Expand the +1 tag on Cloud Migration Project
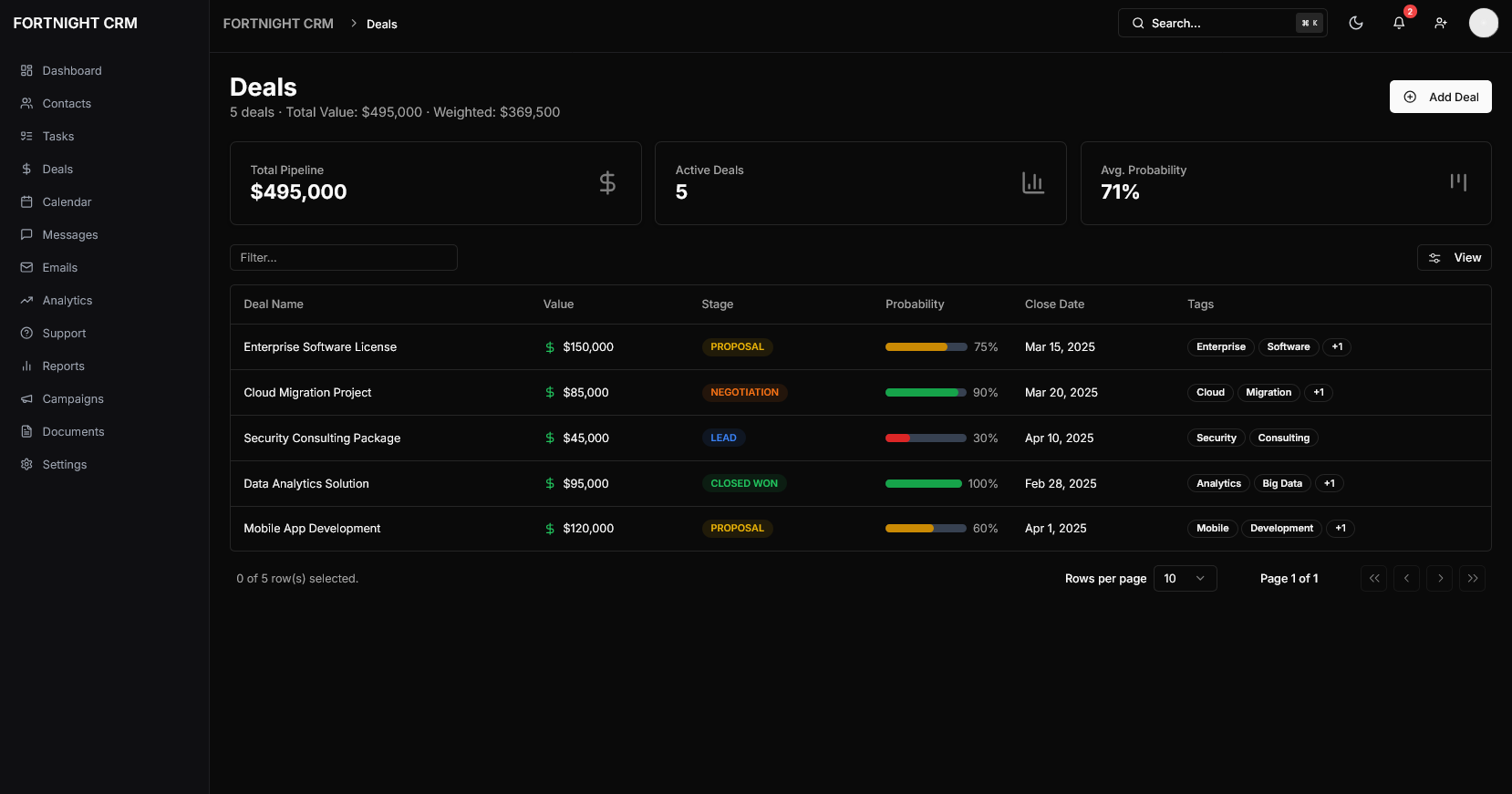The image size is (1512, 794). tap(1319, 393)
